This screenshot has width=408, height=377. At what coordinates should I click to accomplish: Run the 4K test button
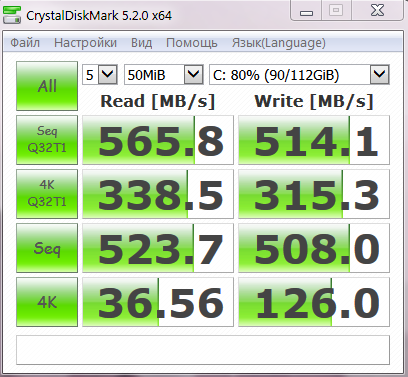[x=47, y=302]
